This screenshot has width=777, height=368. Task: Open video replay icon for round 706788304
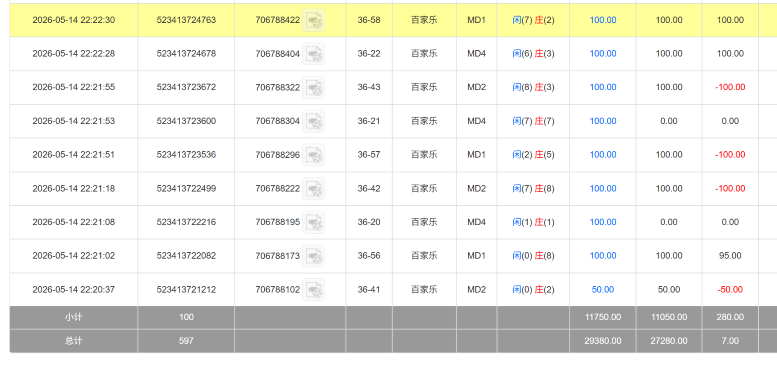point(314,121)
